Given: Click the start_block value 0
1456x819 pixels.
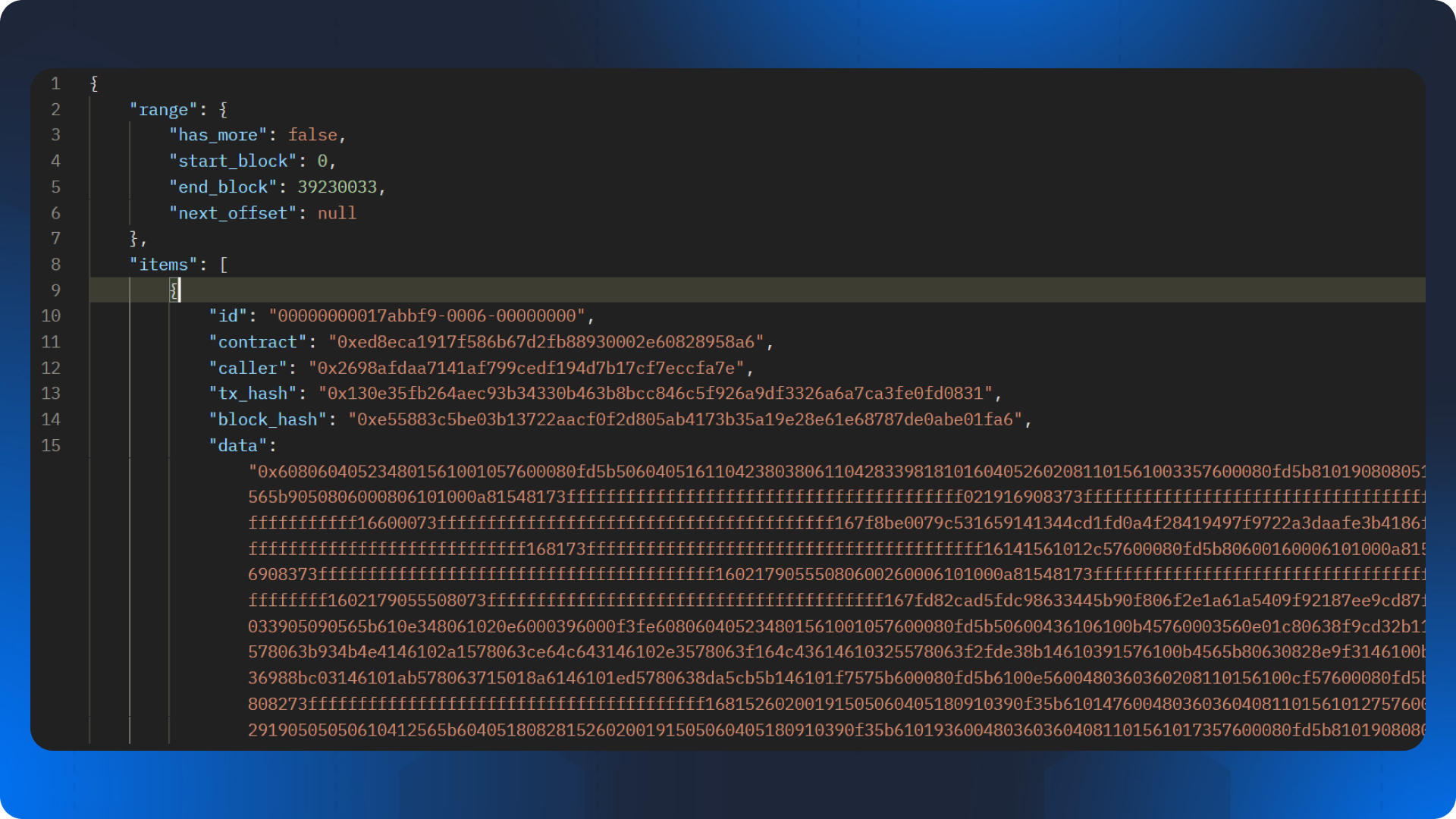Looking at the screenshot, I should 322,162.
